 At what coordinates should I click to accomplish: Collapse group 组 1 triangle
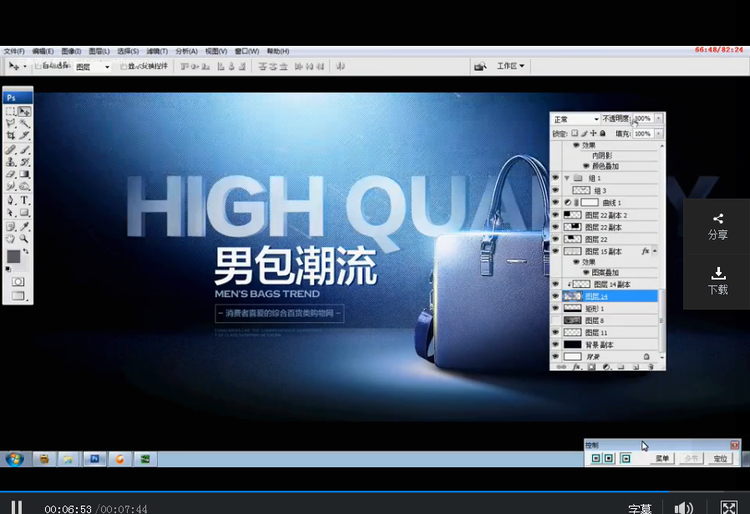click(x=567, y=178)
